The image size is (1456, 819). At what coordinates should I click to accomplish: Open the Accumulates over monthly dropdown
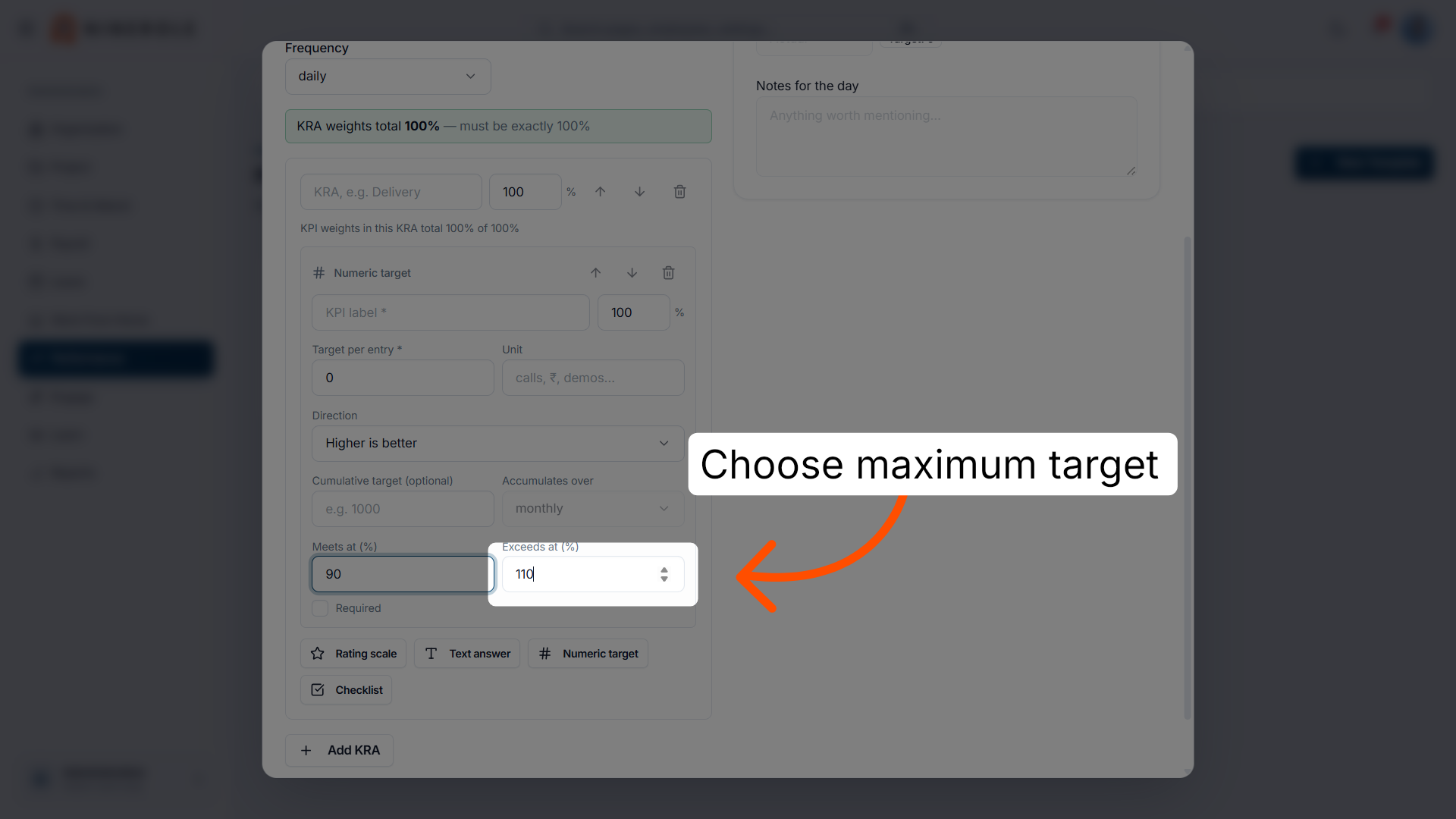[x=593, y=509]
